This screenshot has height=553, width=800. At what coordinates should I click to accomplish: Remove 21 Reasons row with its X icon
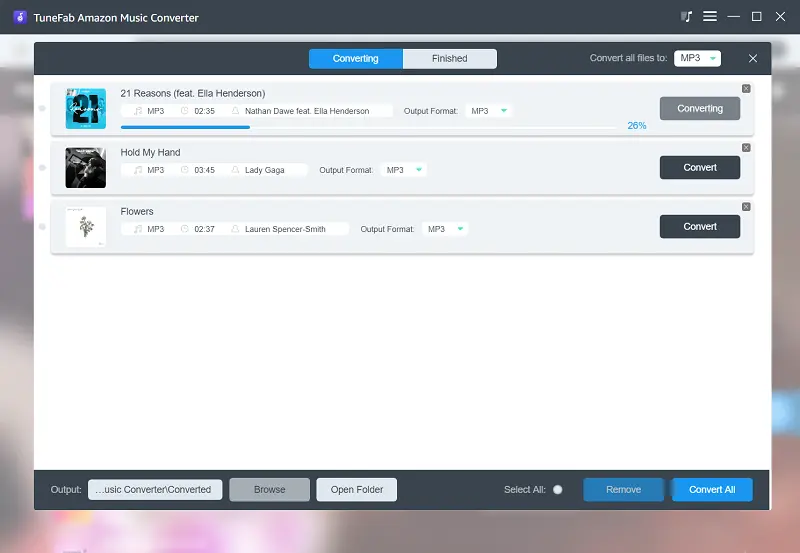point(746,89)
